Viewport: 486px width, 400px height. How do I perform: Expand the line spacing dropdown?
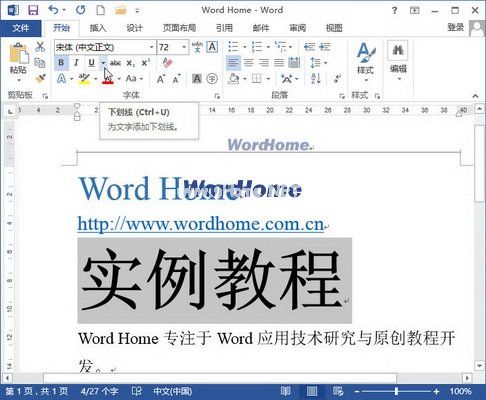(x=319, y=62)
